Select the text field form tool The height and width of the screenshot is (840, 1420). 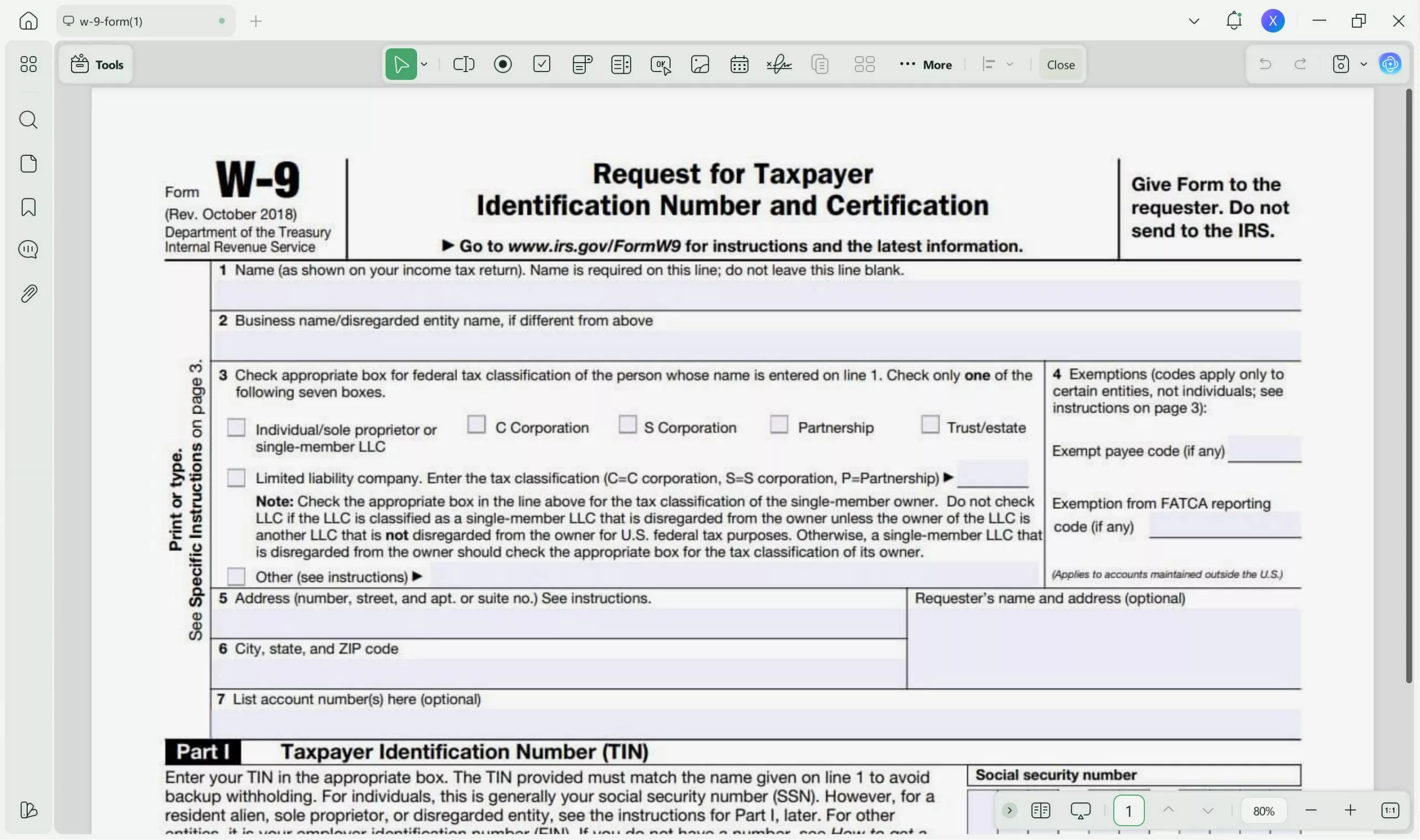click(463, 64)
